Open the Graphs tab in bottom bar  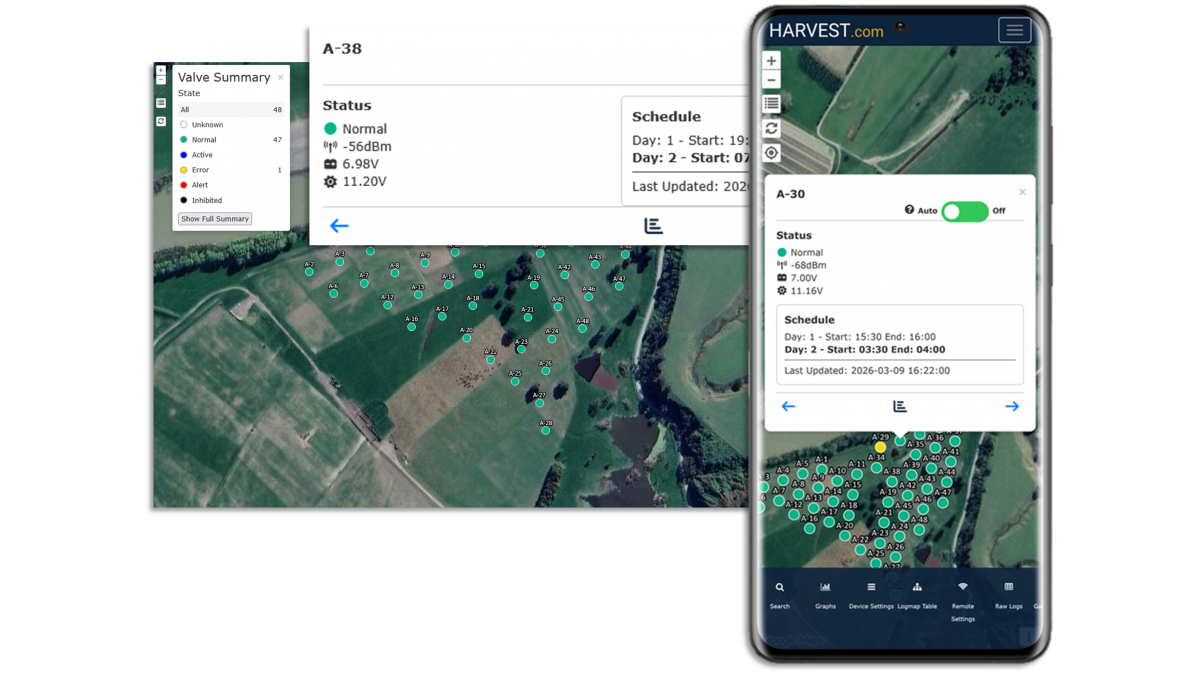tap(825, 595)
